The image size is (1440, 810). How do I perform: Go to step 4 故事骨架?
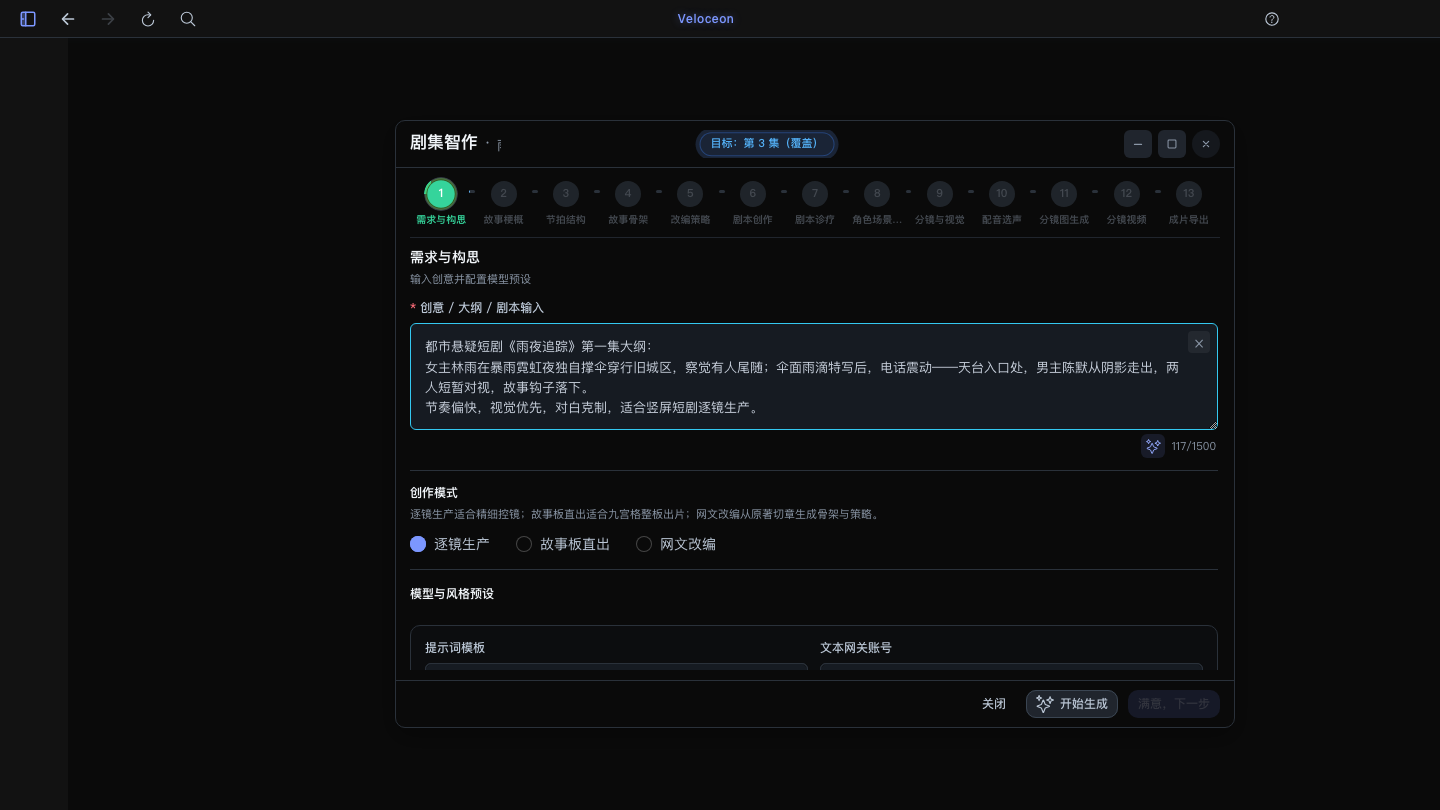click(x=628, y=202)
